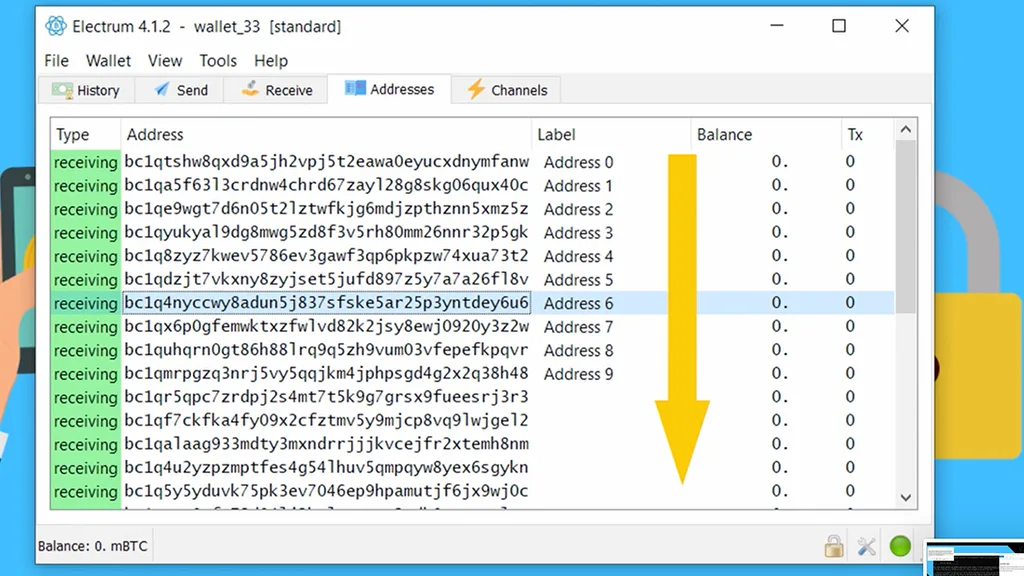
Task: Open the Channels tab
Action: 507,90
